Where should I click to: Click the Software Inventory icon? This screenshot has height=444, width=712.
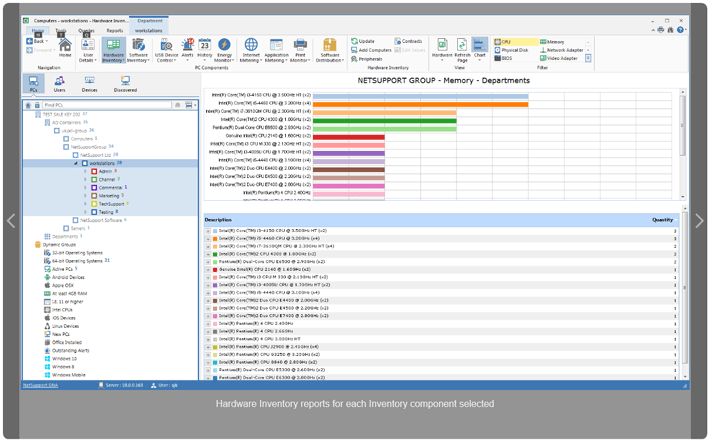(138, 50)
